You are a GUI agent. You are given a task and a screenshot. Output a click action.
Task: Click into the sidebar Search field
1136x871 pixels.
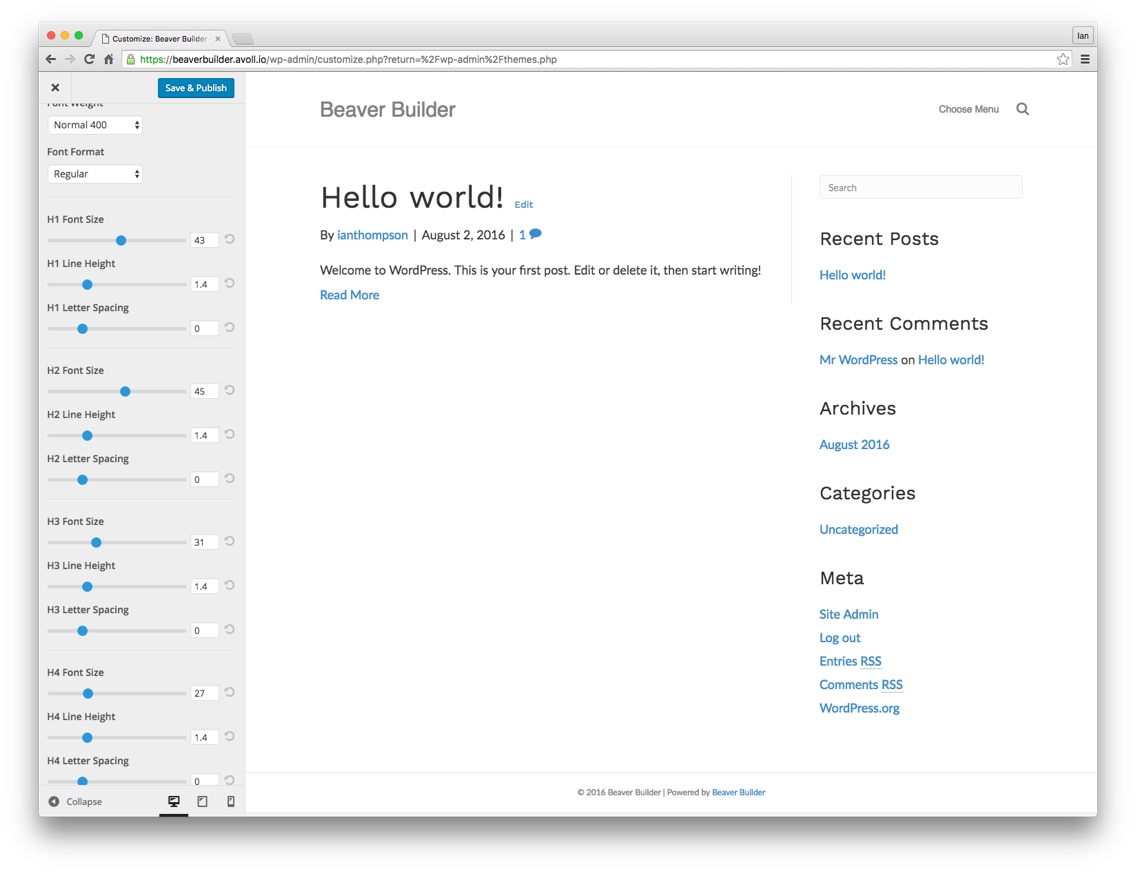pos(921,188)
